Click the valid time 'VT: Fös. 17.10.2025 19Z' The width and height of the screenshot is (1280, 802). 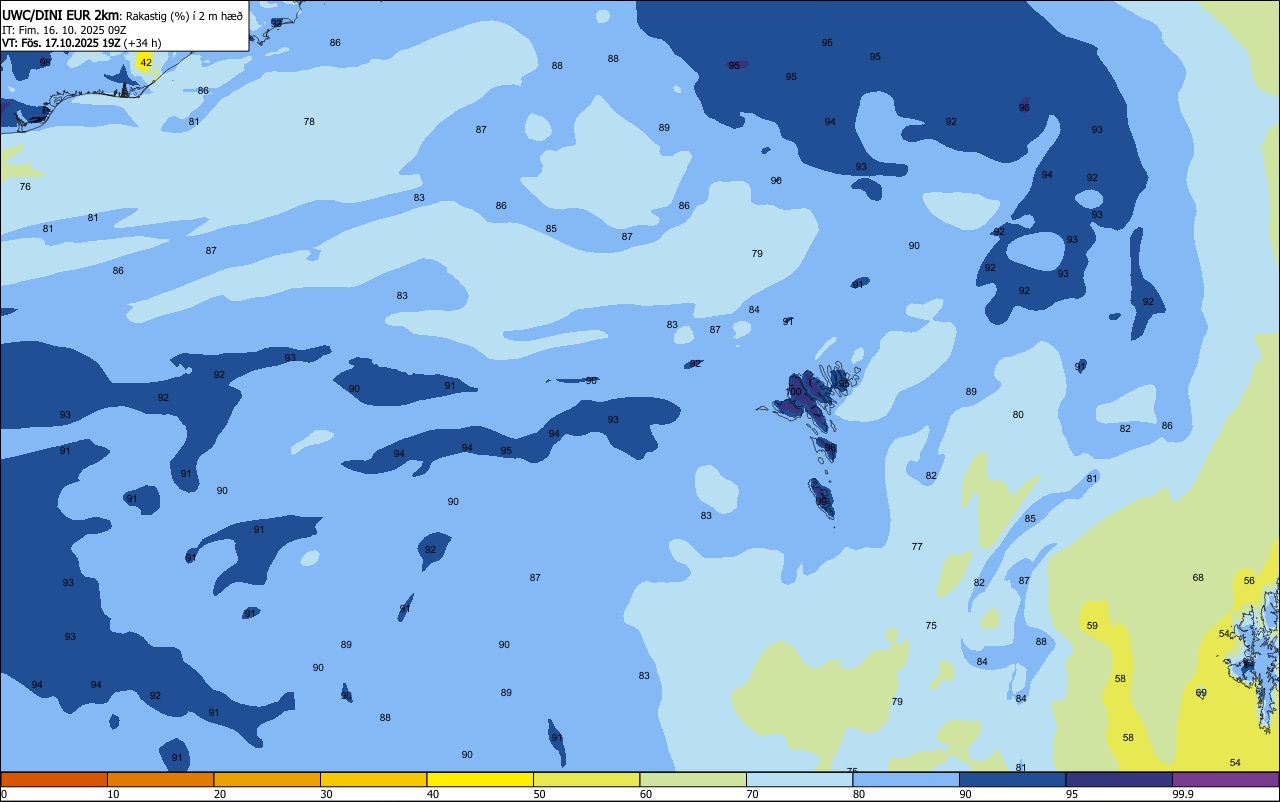[62, 43]
